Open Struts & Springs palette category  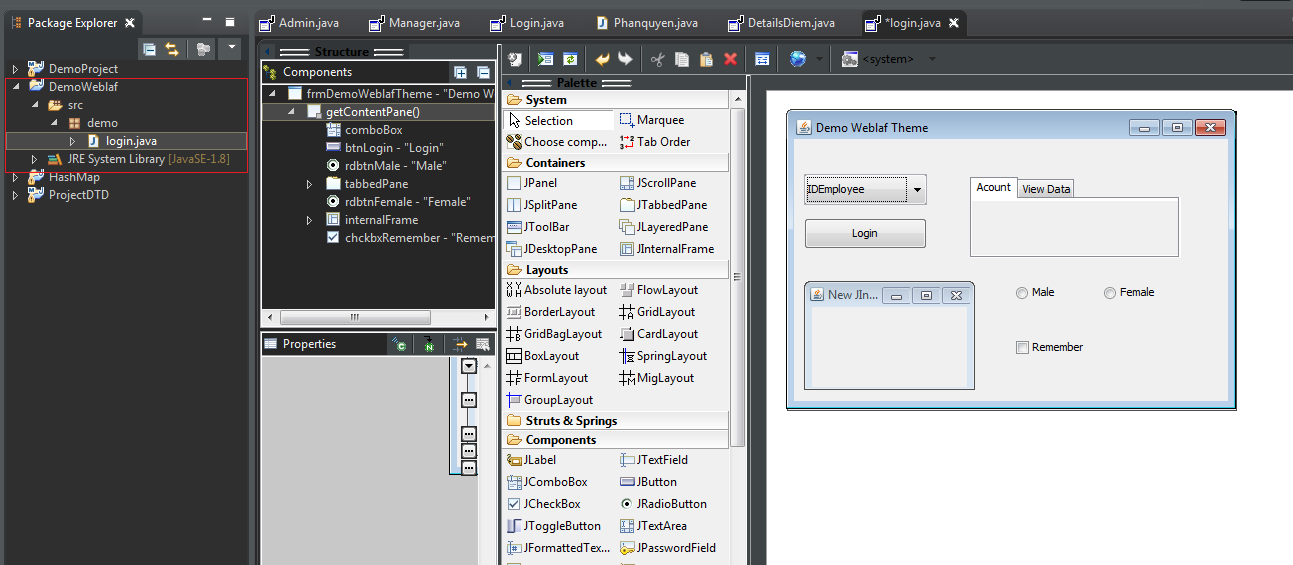click(x=616, y=421)
